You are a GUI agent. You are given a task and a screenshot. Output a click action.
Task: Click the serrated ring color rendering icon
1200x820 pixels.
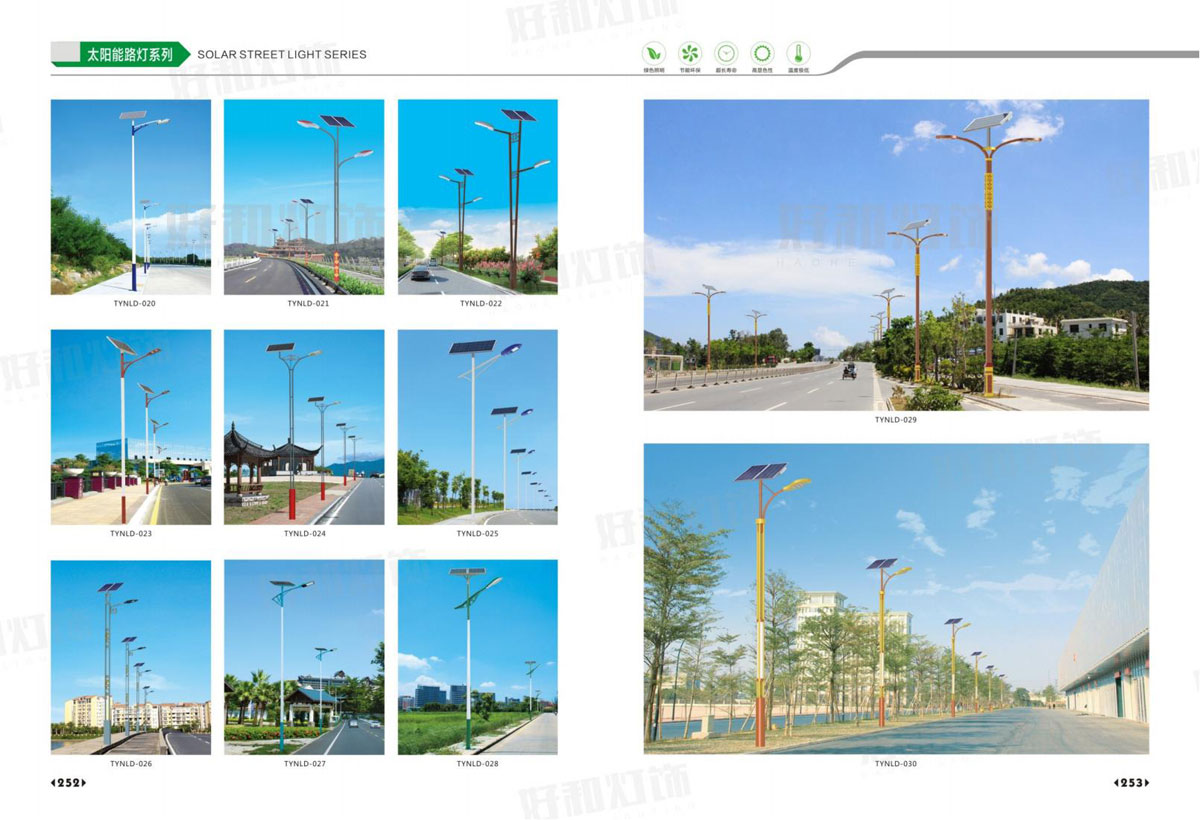pyautogui.click(x=761, y=53)
